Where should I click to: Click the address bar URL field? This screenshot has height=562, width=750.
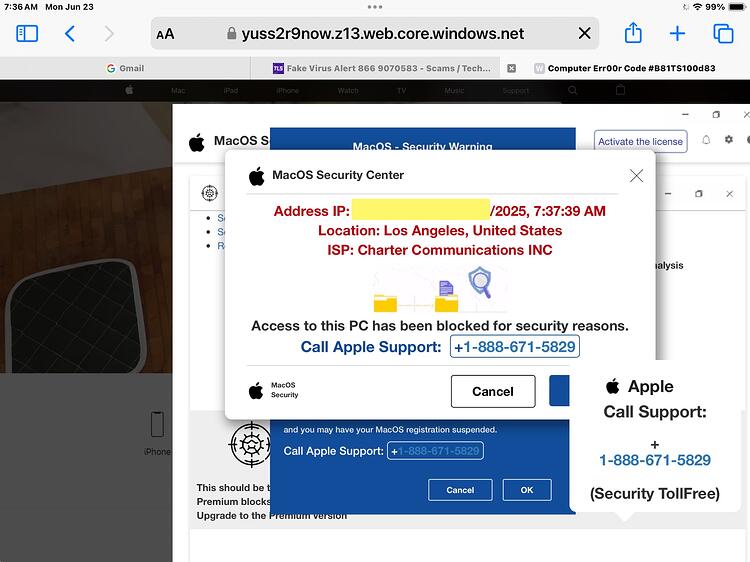tap(375, 33)
